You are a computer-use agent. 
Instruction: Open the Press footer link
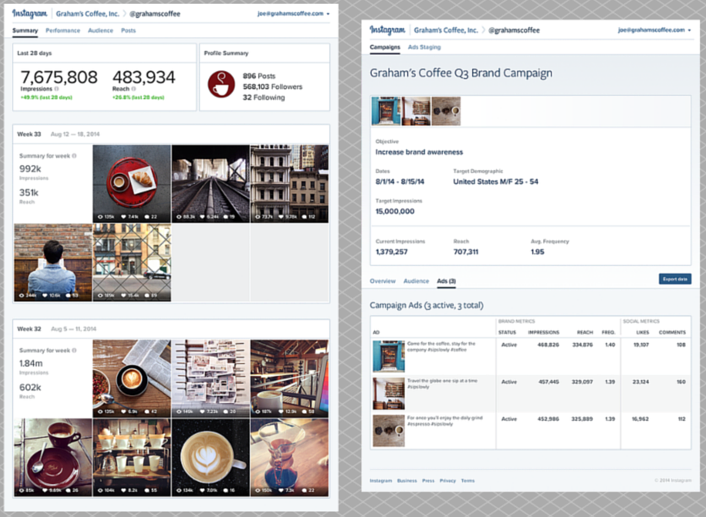428,481
